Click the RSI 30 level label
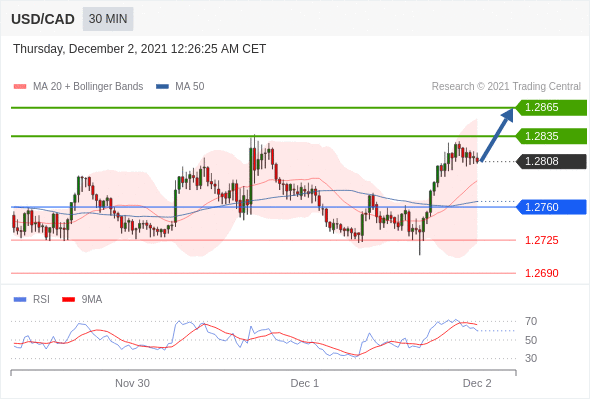 click(531, 358)
